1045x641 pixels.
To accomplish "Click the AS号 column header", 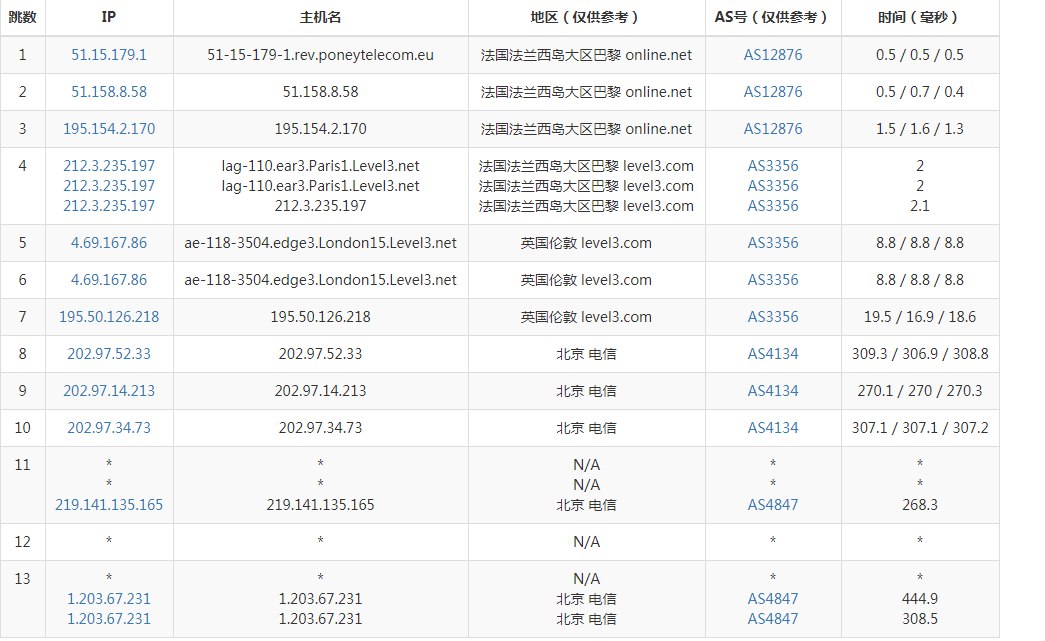I will 772,18.
